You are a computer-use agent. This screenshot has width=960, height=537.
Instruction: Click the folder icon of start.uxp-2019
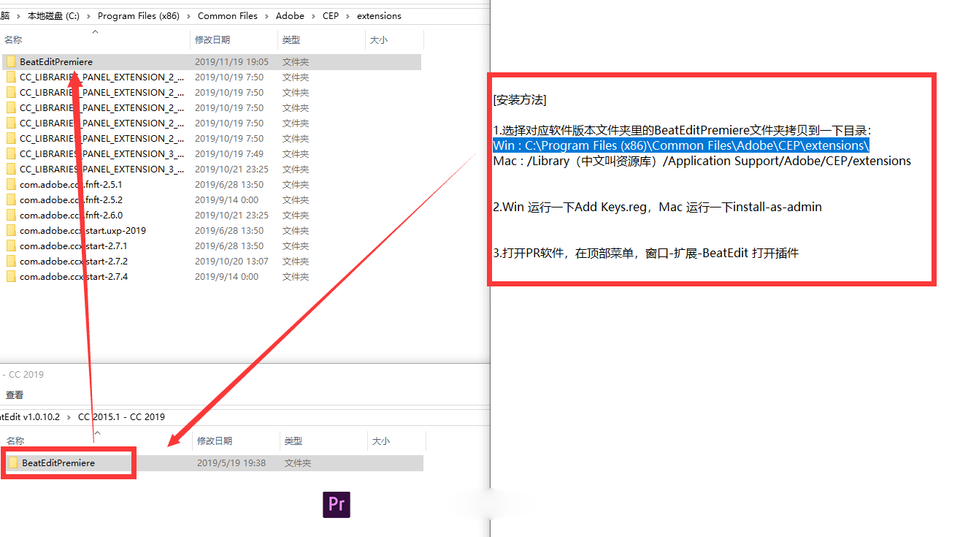pos(11,230)
